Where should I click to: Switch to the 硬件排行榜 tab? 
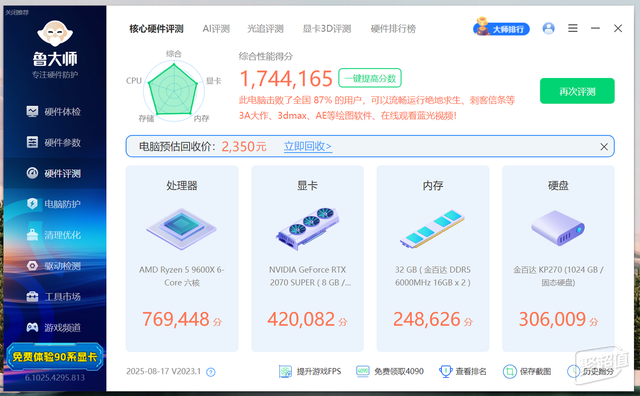pos(393,29)
